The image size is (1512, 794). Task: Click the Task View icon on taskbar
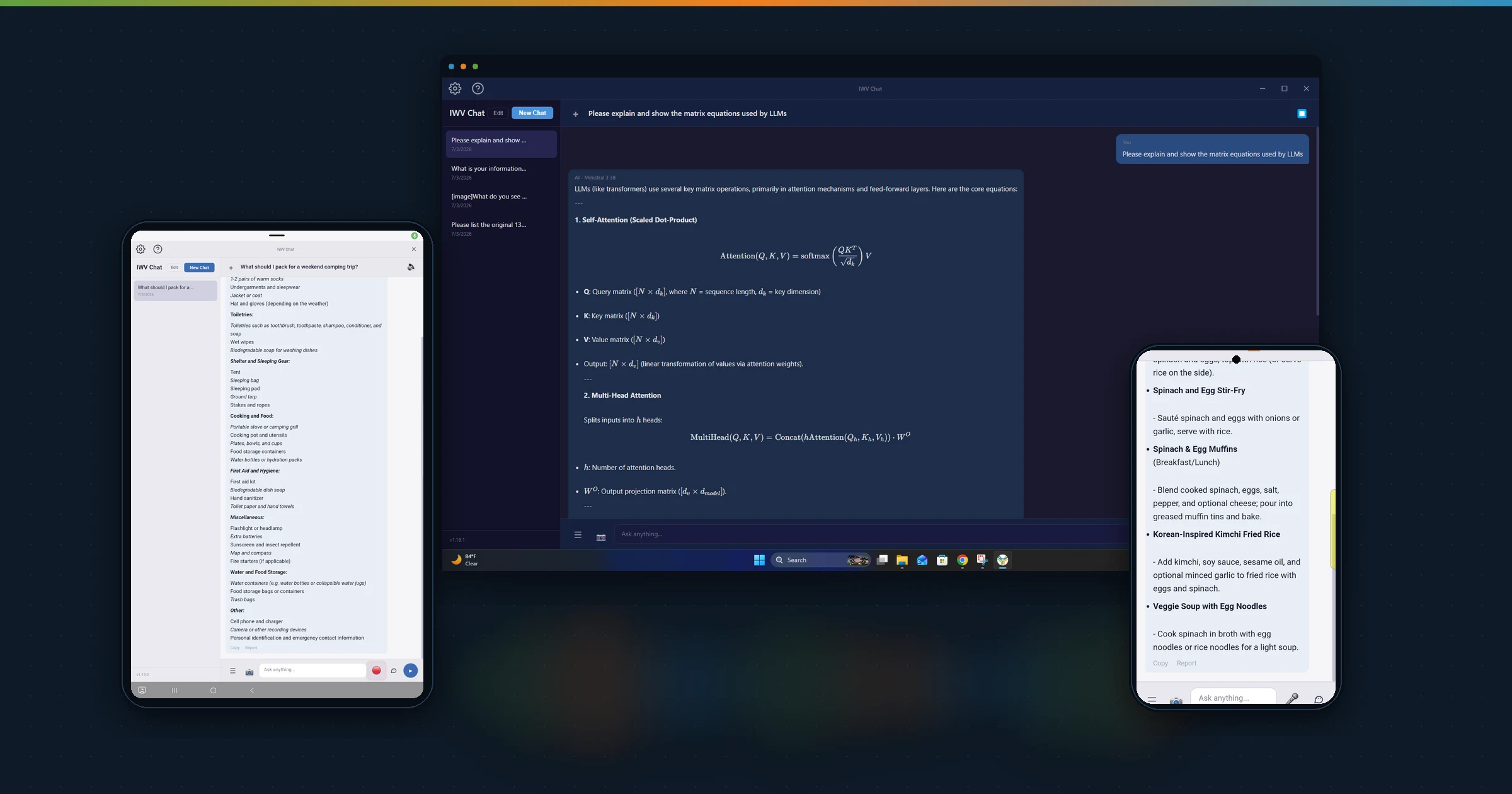tap(882, 560)
